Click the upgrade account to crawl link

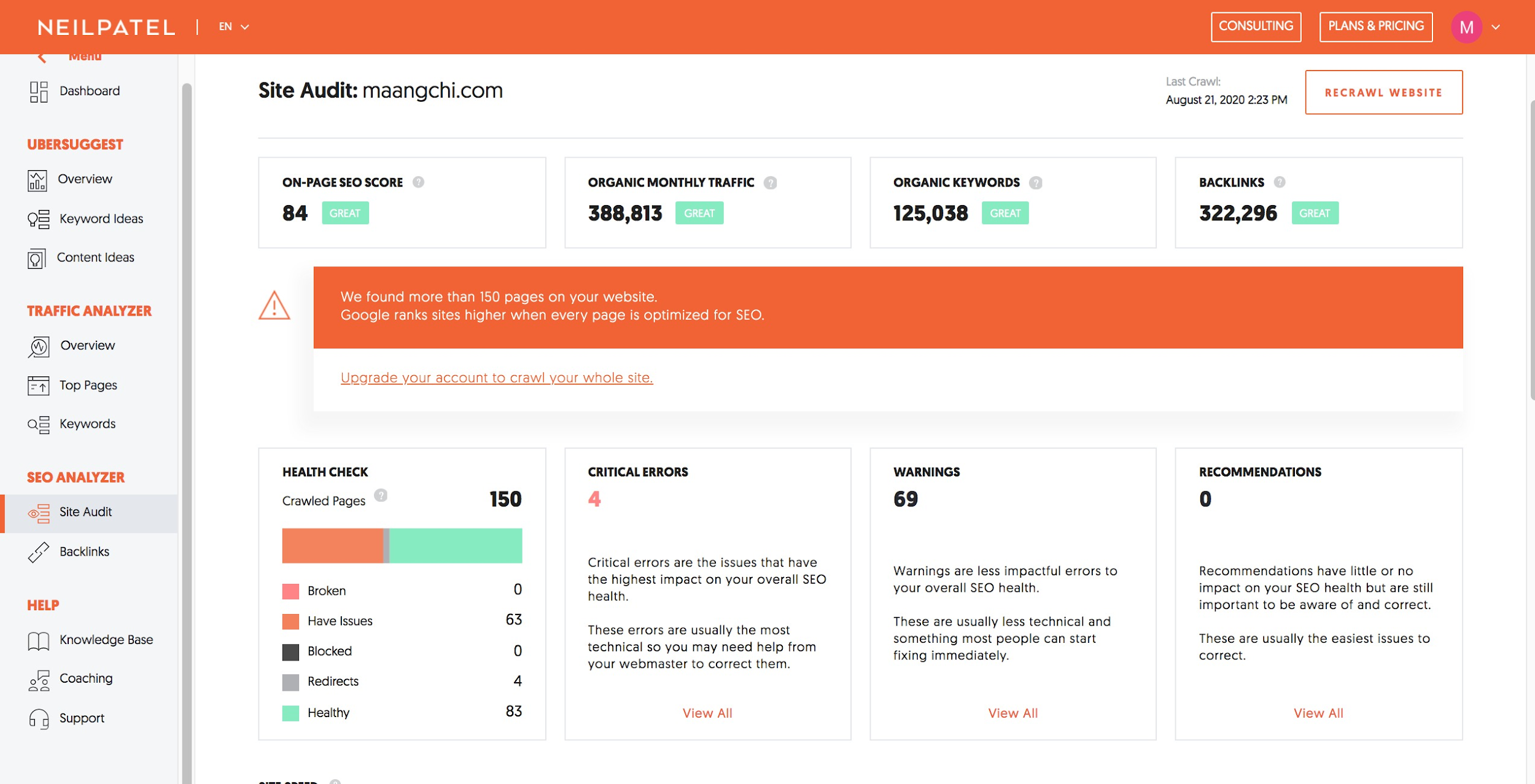pos(496,378)
